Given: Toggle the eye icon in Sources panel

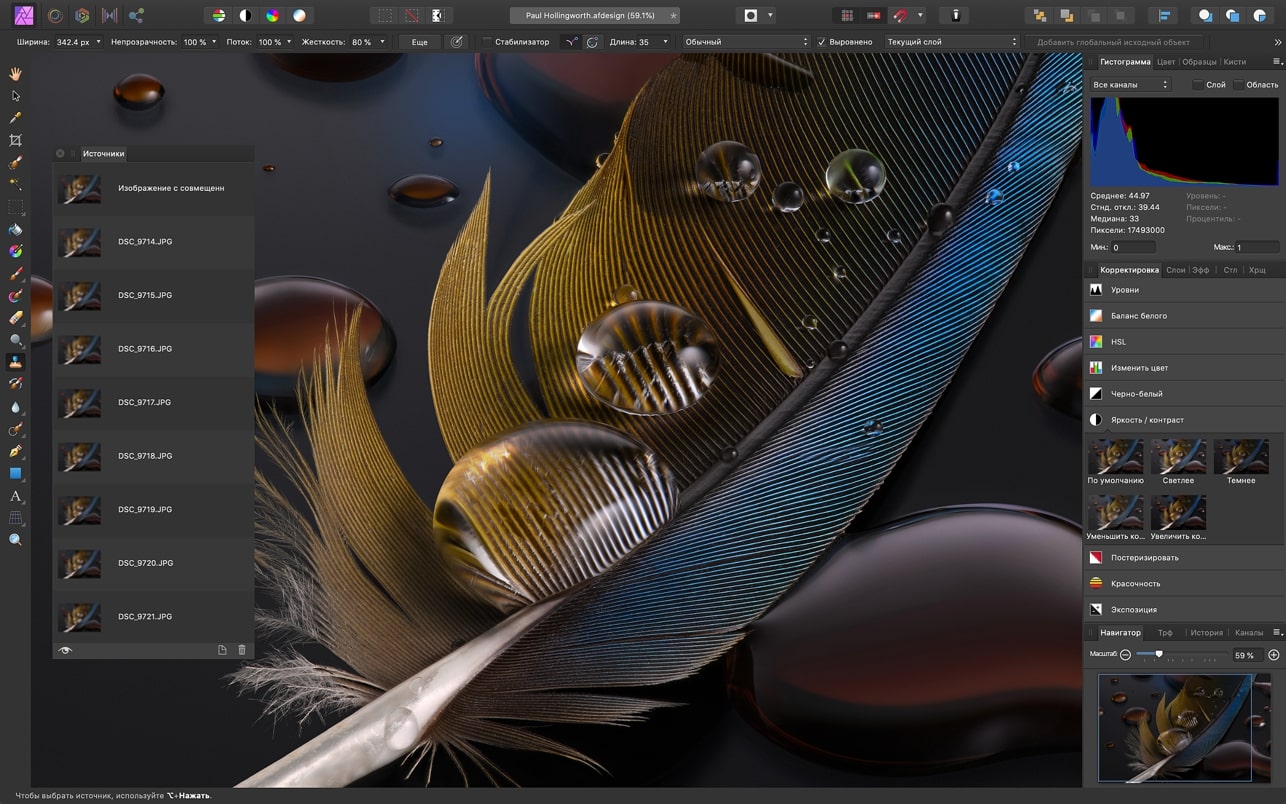Looking at the screenshot, I should [x=66, y=650].
